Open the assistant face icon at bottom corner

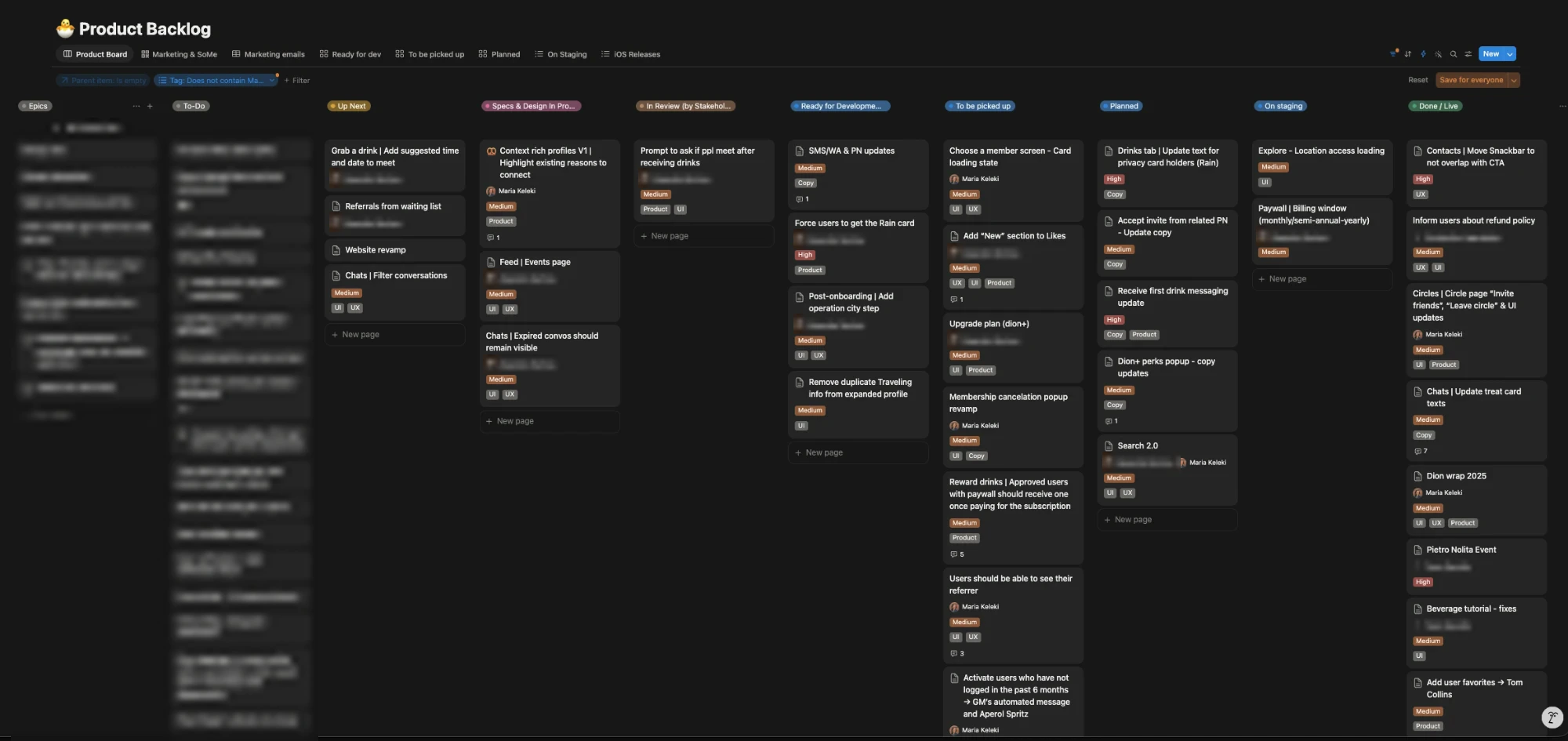pos(1552,717)
